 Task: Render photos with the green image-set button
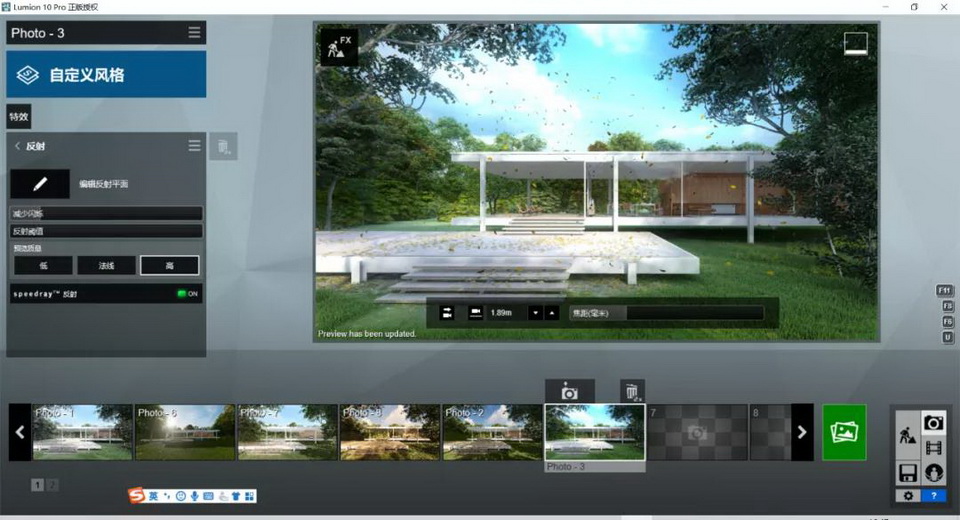point(845,432)
